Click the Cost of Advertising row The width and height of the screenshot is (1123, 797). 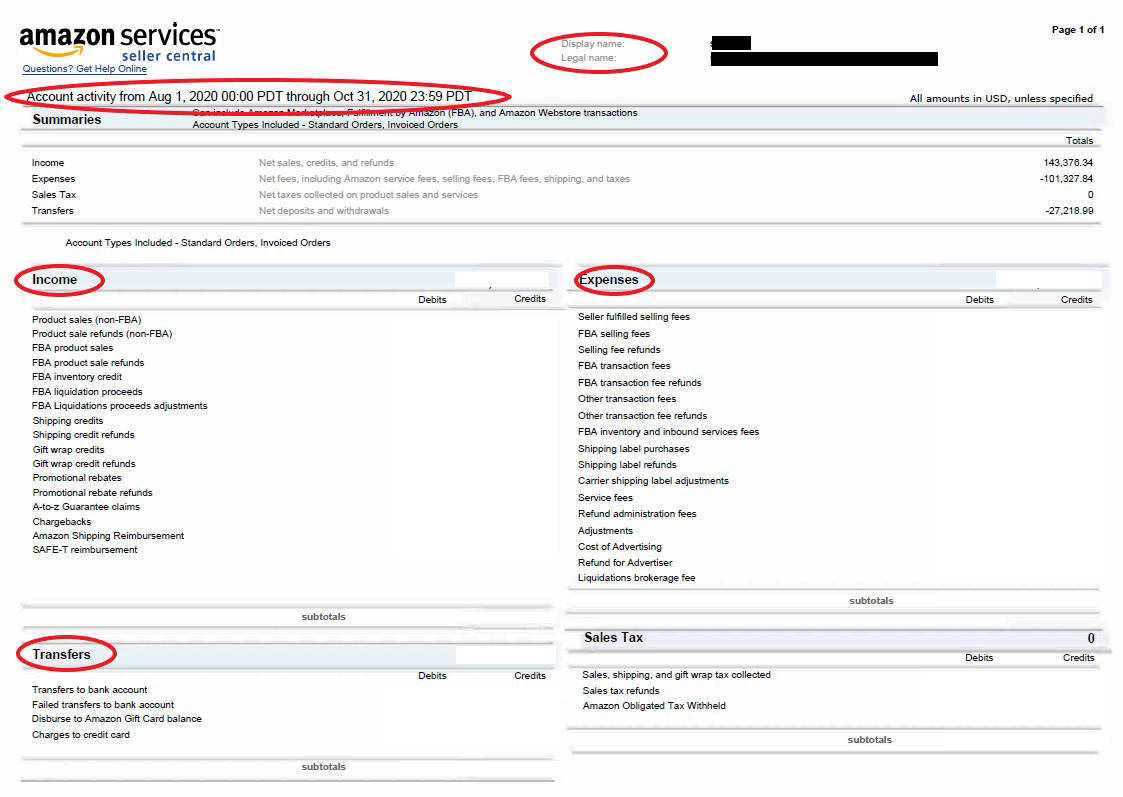(620, 546)
